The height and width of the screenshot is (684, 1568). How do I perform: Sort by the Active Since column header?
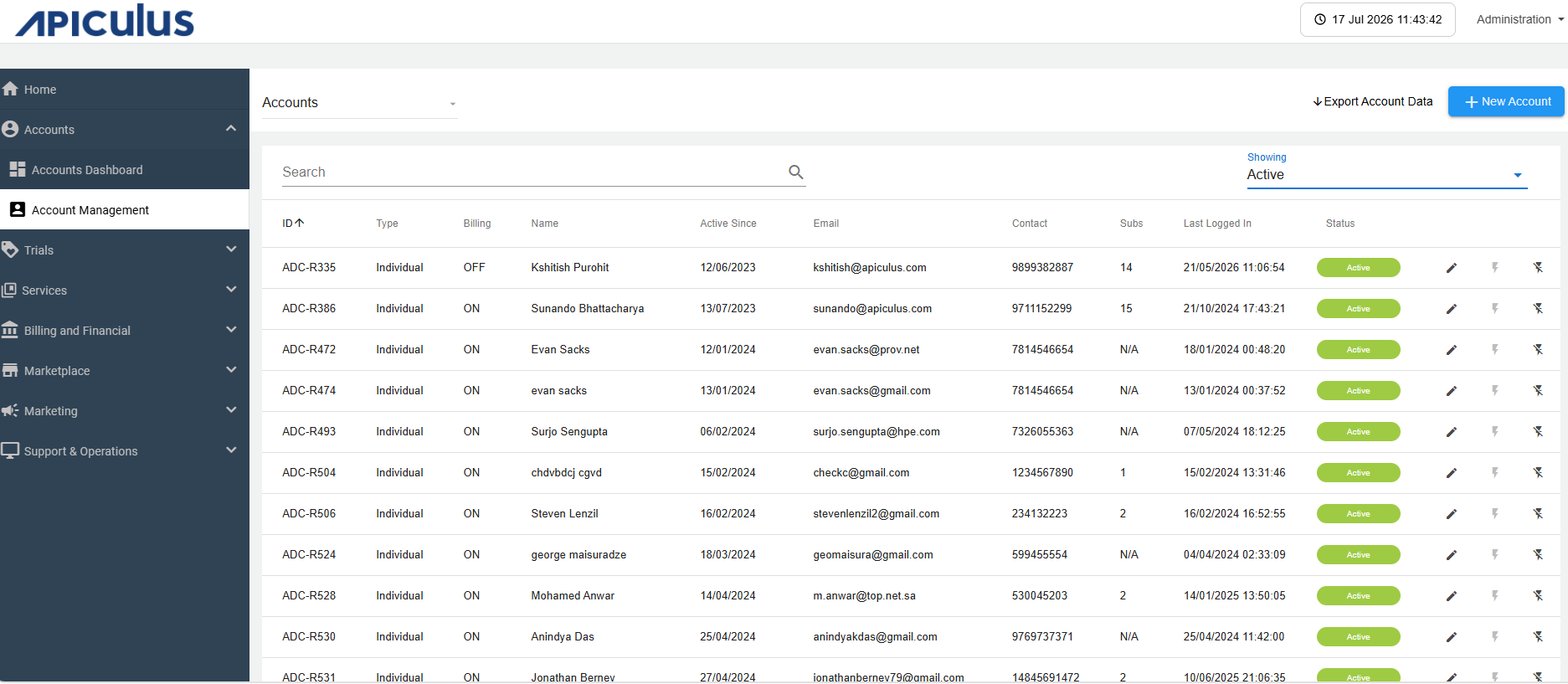(728, 224)
